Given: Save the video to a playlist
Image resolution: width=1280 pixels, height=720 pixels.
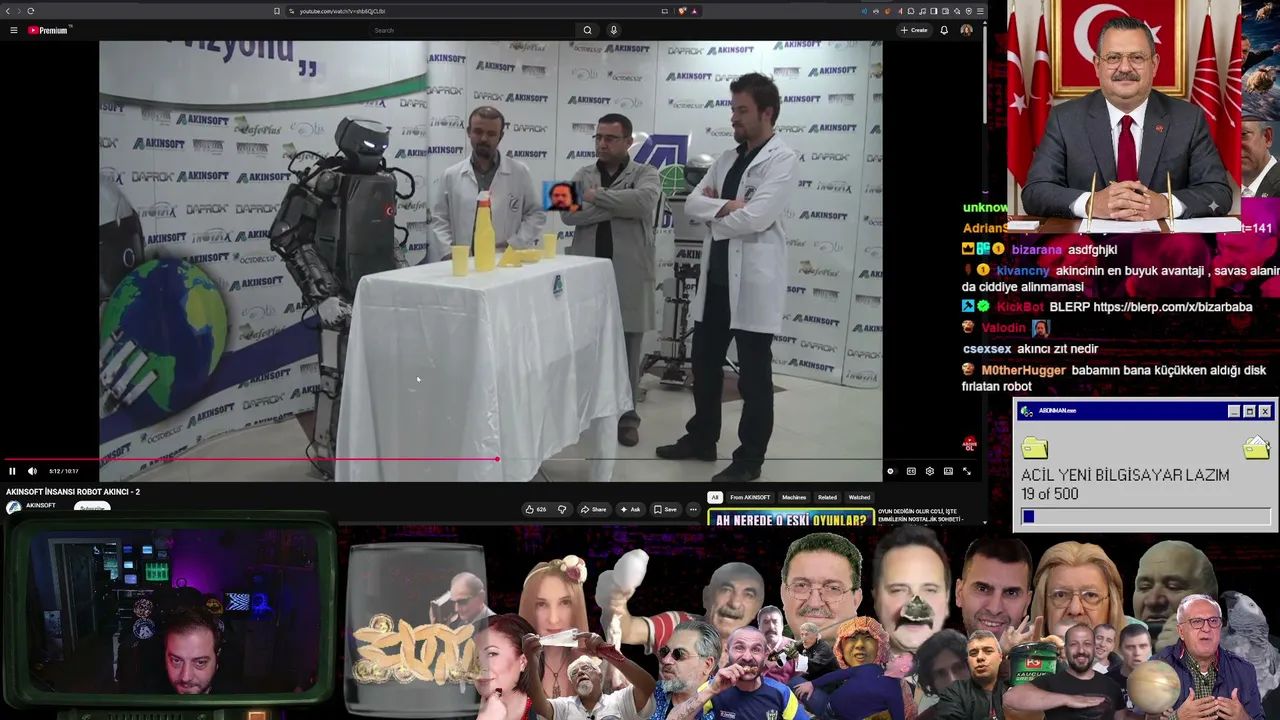Looking at the screenshot, I should point(665,509).
